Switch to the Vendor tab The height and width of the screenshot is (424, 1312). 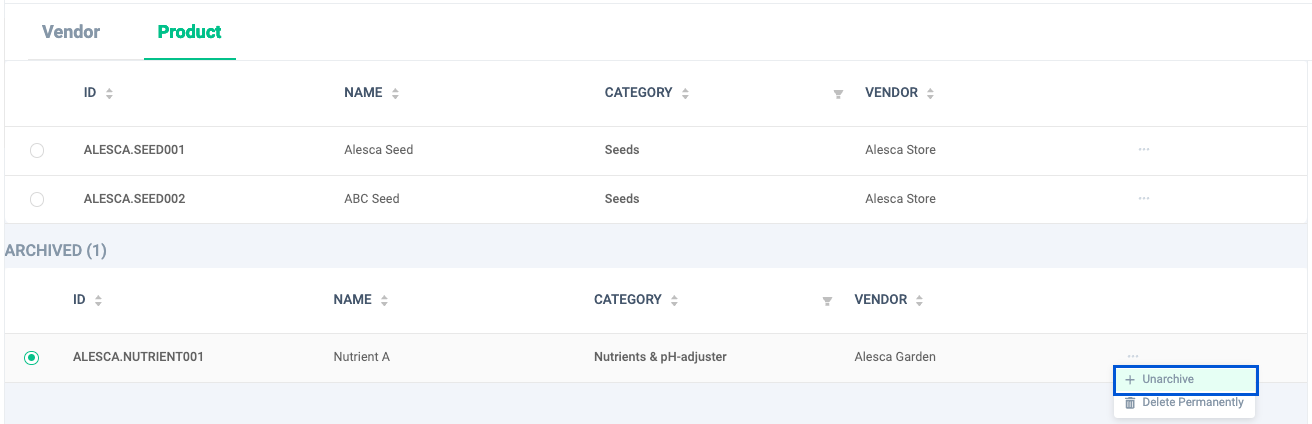click(71, 32)
